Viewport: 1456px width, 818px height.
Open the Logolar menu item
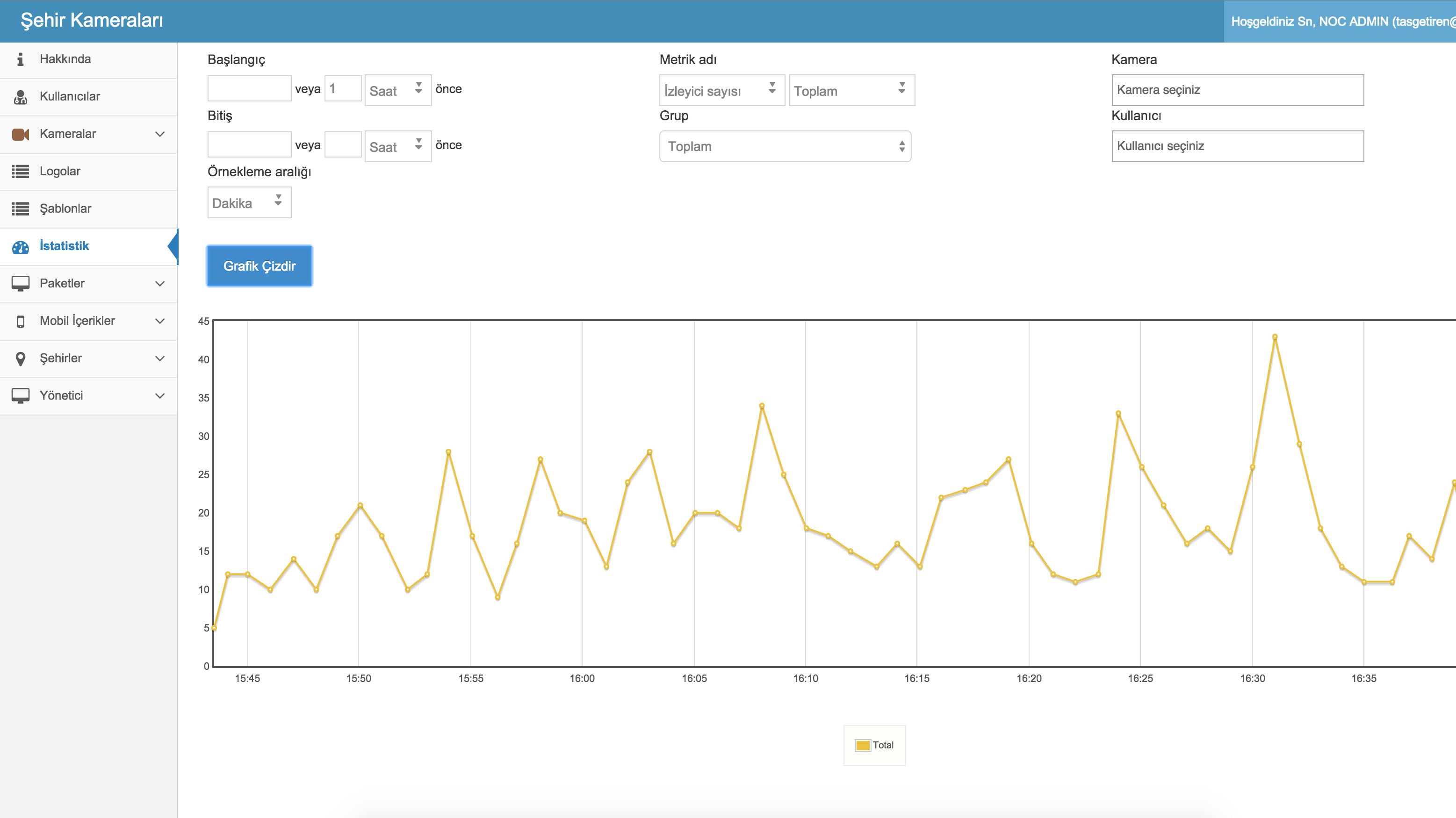[x=89, y=171]
